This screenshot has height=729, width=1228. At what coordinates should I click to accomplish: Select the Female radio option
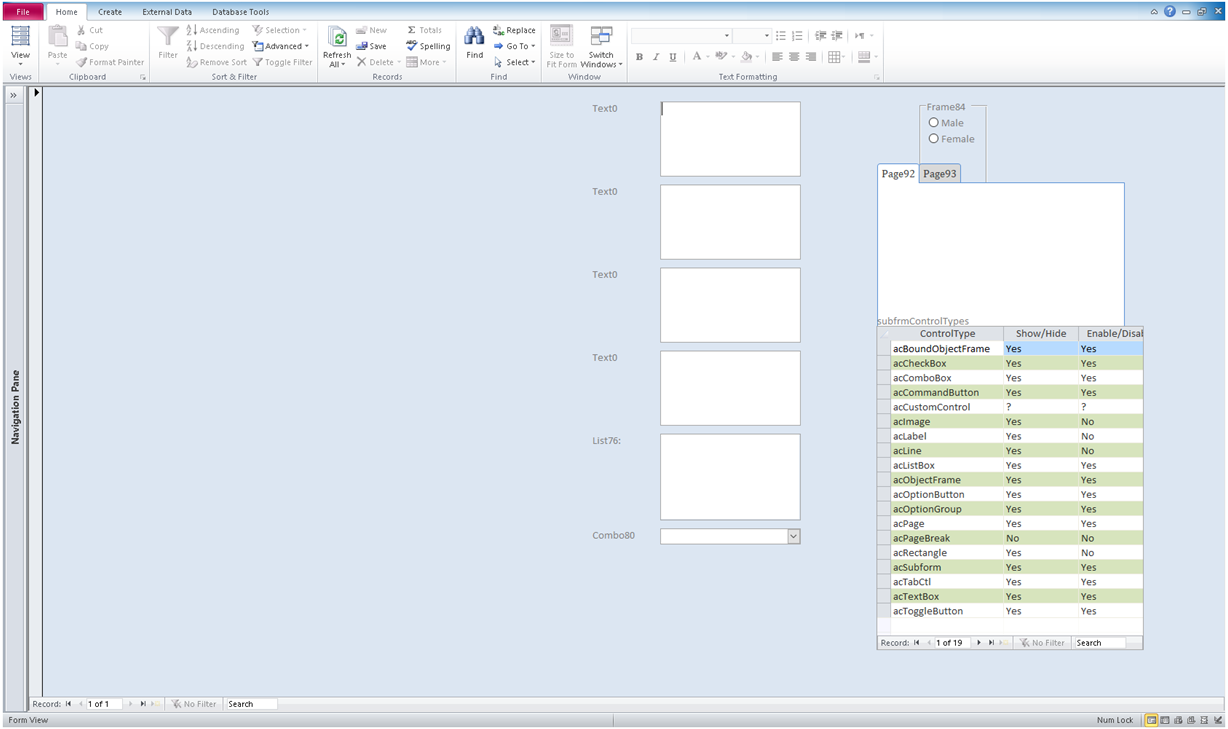coord(934,139)
